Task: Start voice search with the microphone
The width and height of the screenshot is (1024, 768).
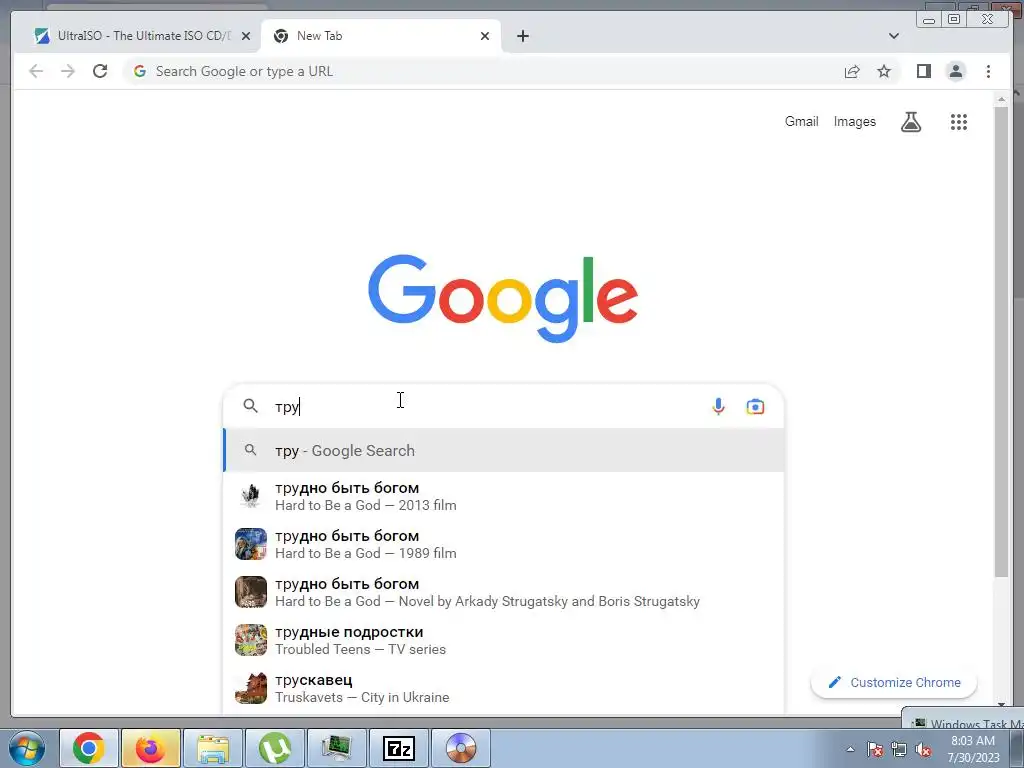Action: 718,406
